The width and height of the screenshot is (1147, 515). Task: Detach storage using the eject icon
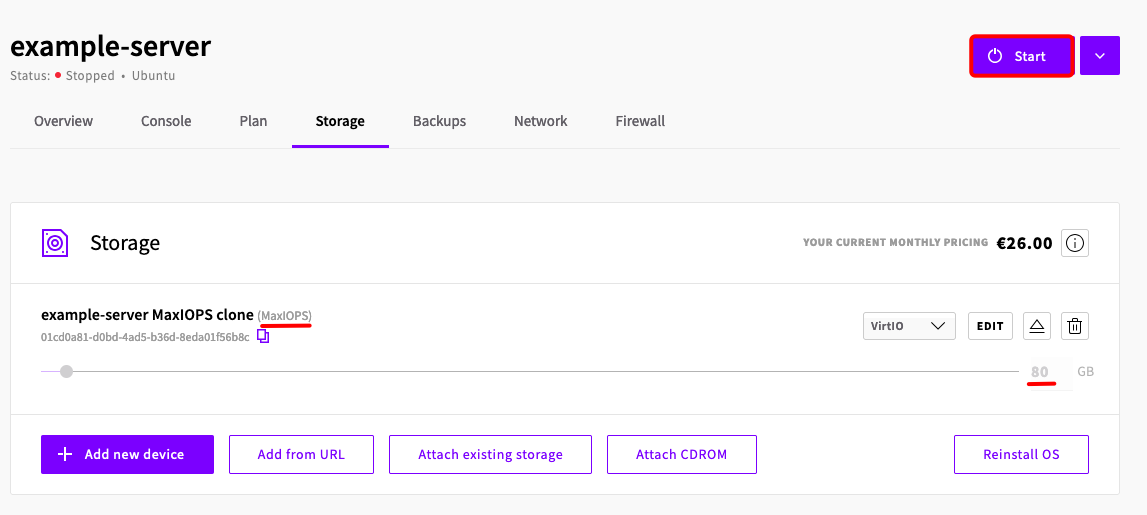[1037, 326]
